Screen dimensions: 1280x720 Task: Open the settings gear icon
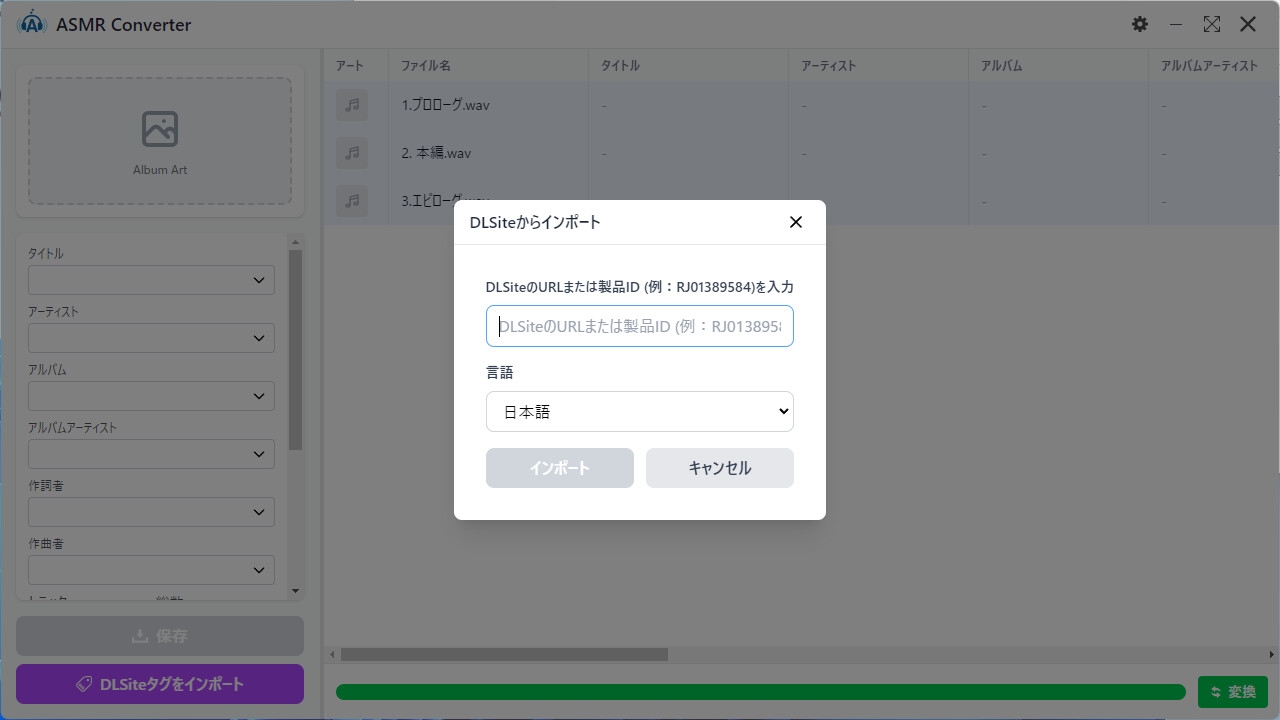tap(1140, 24)
